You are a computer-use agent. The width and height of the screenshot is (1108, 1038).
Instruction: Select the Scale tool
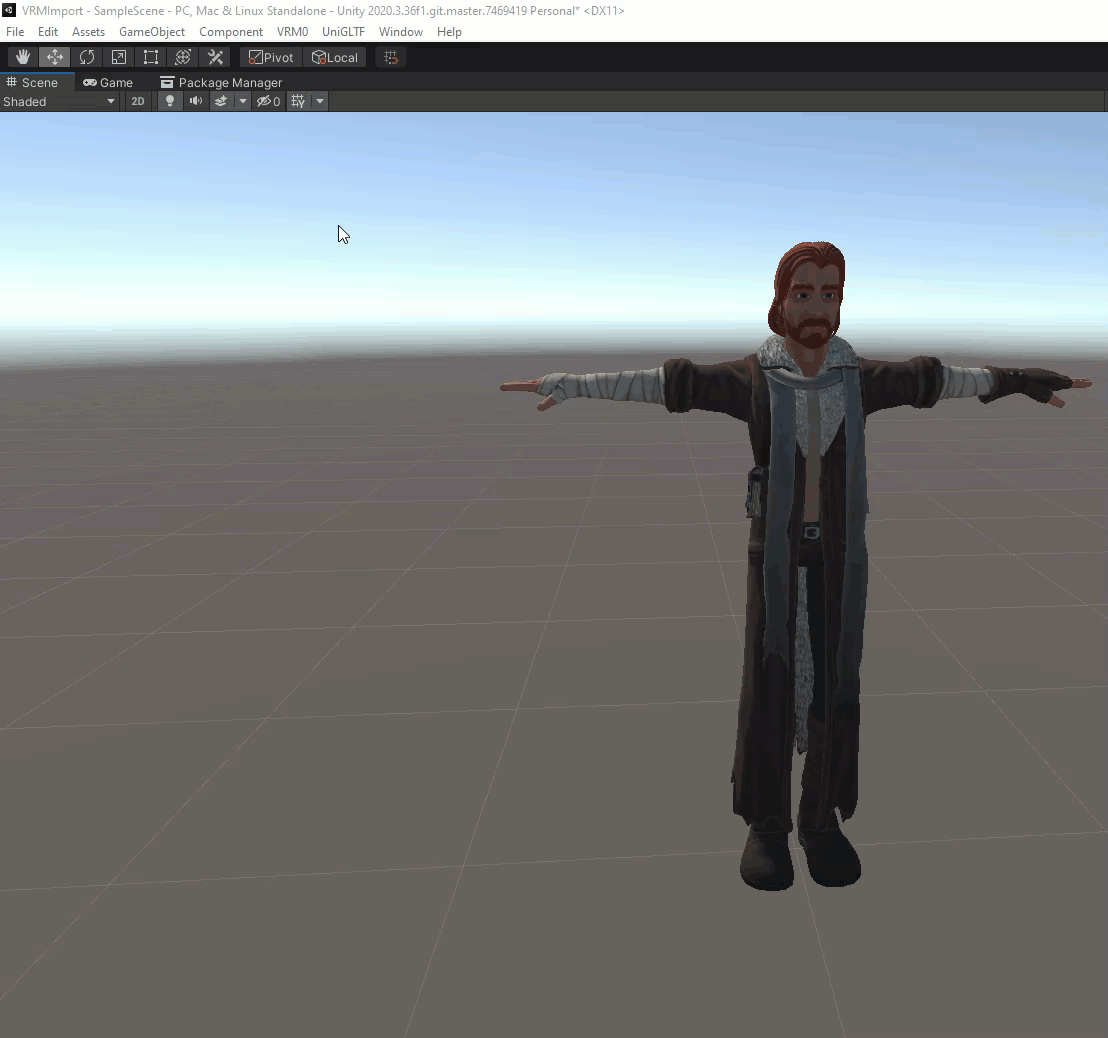pos(119,57)
